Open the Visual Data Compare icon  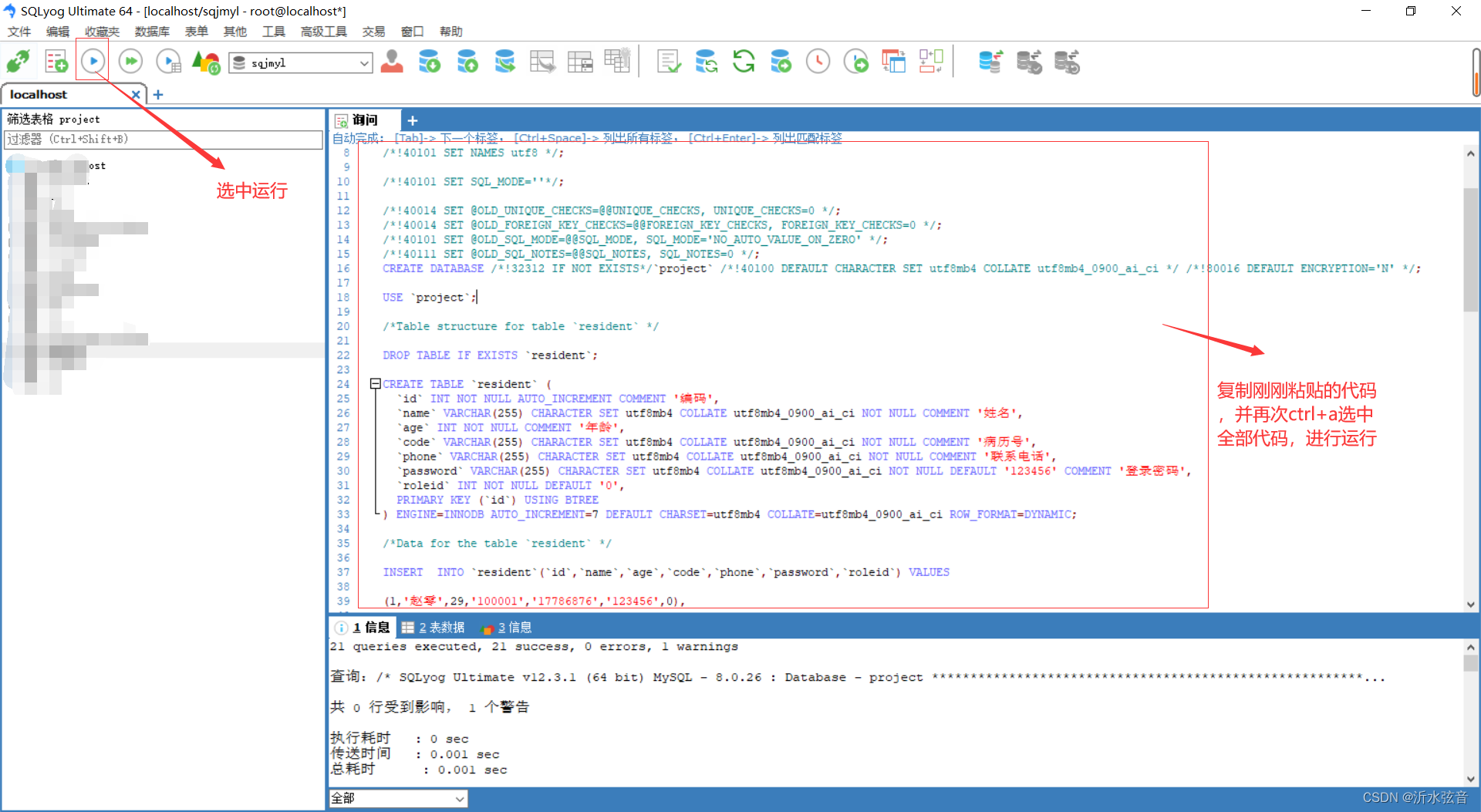[931, 61]
